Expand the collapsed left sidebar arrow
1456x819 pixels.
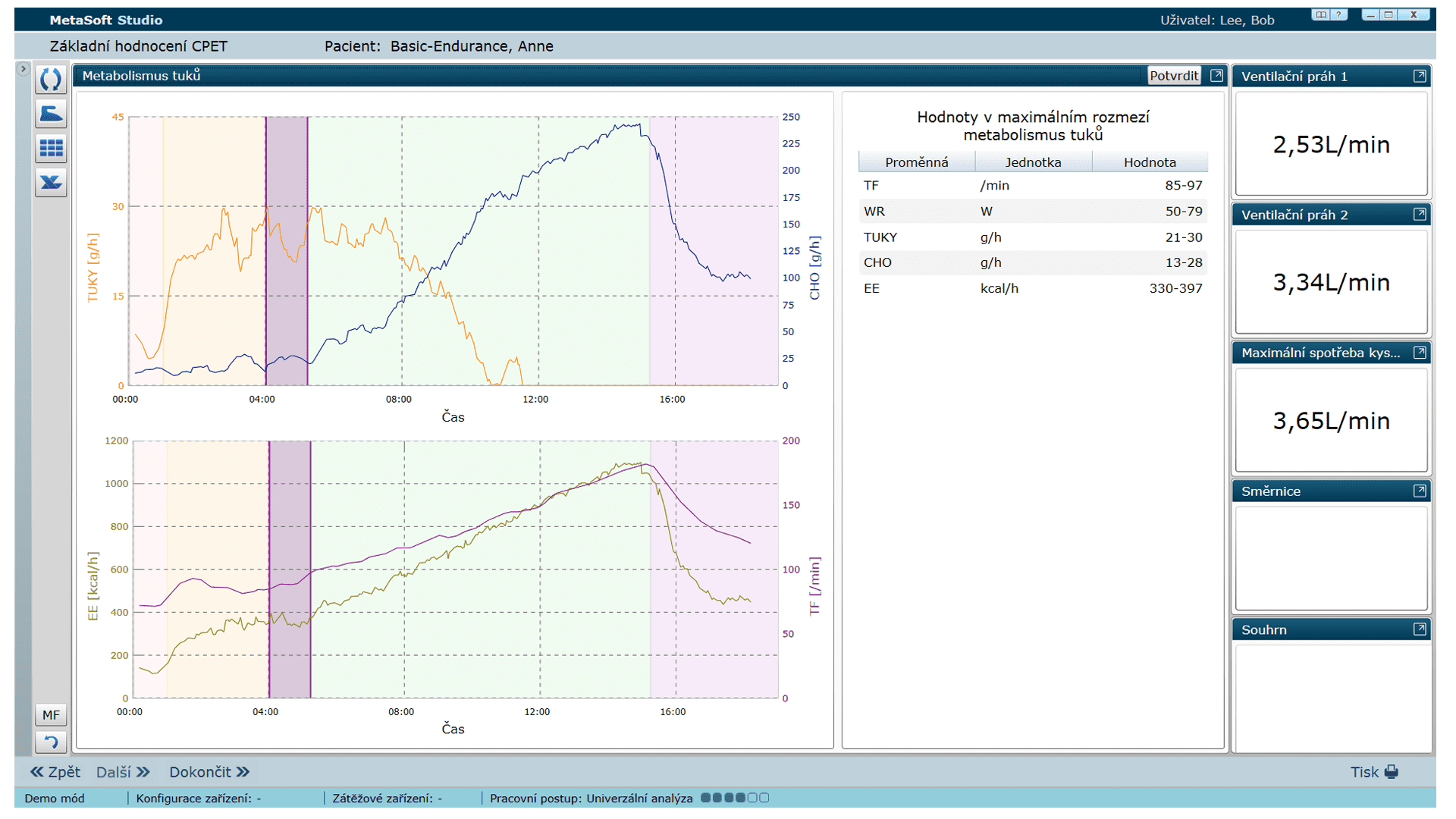click(x=23, y=69)
